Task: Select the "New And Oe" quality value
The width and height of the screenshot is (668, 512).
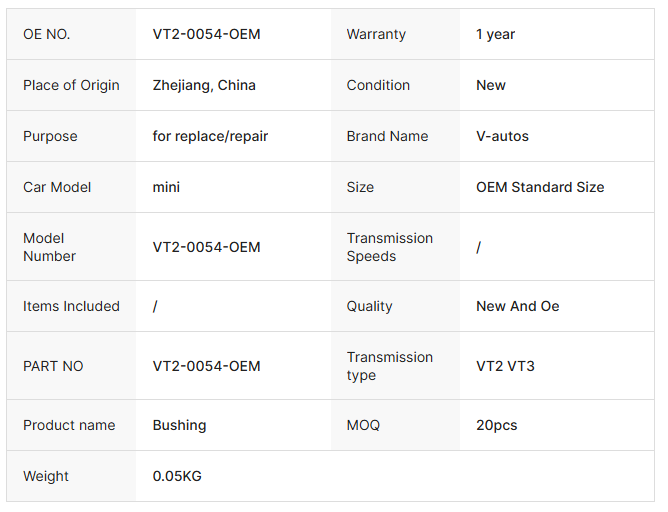Action: [518, 306]
